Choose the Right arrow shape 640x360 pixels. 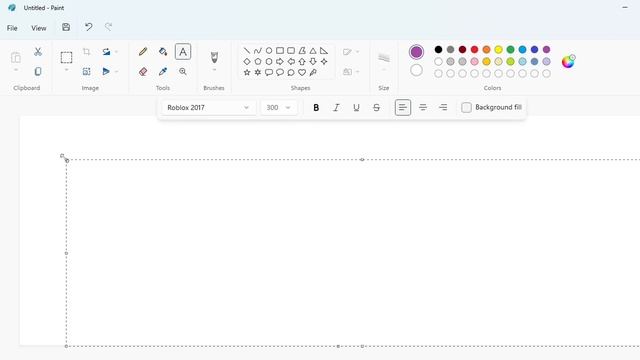point(280,62)
